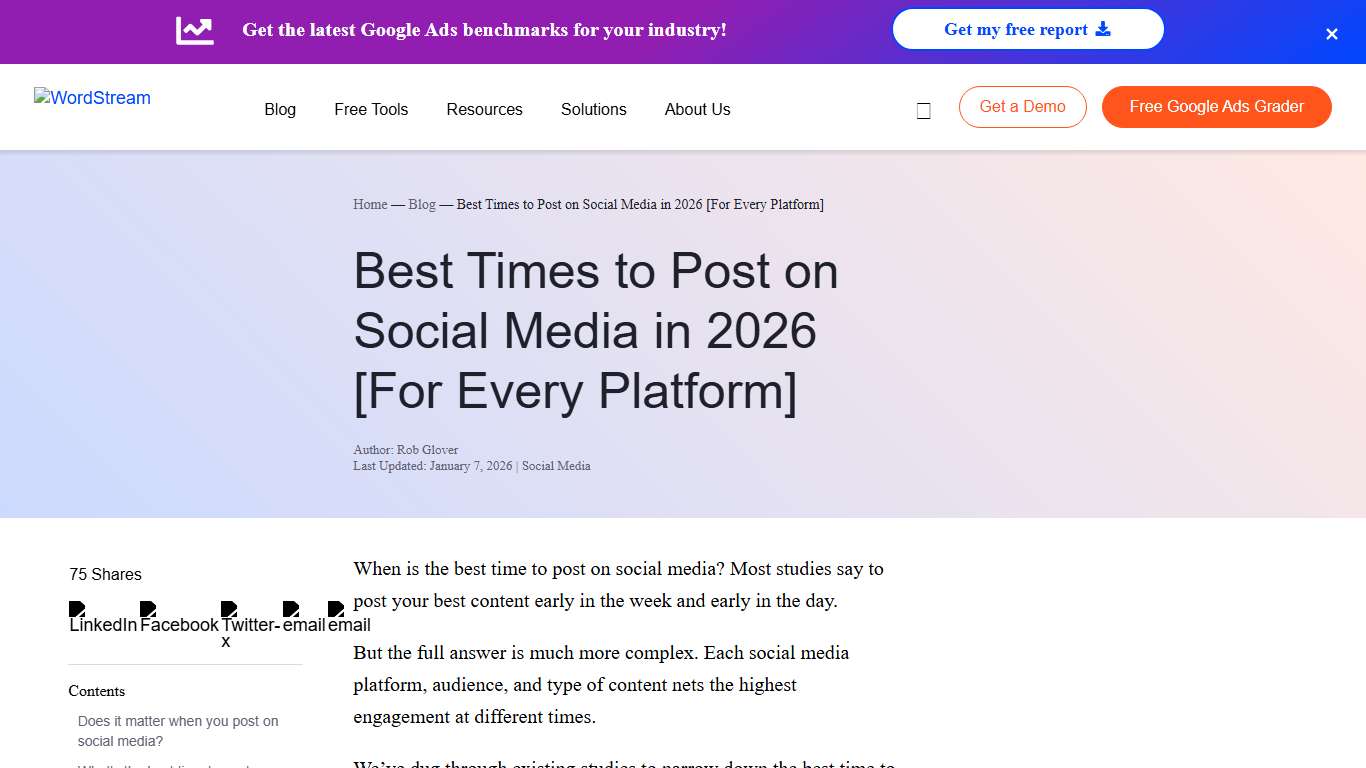The image size is (1366, 768).
Task: Navigate to Home via the breadcrumb
Action: pyautogui.click(x=370, y=204)
